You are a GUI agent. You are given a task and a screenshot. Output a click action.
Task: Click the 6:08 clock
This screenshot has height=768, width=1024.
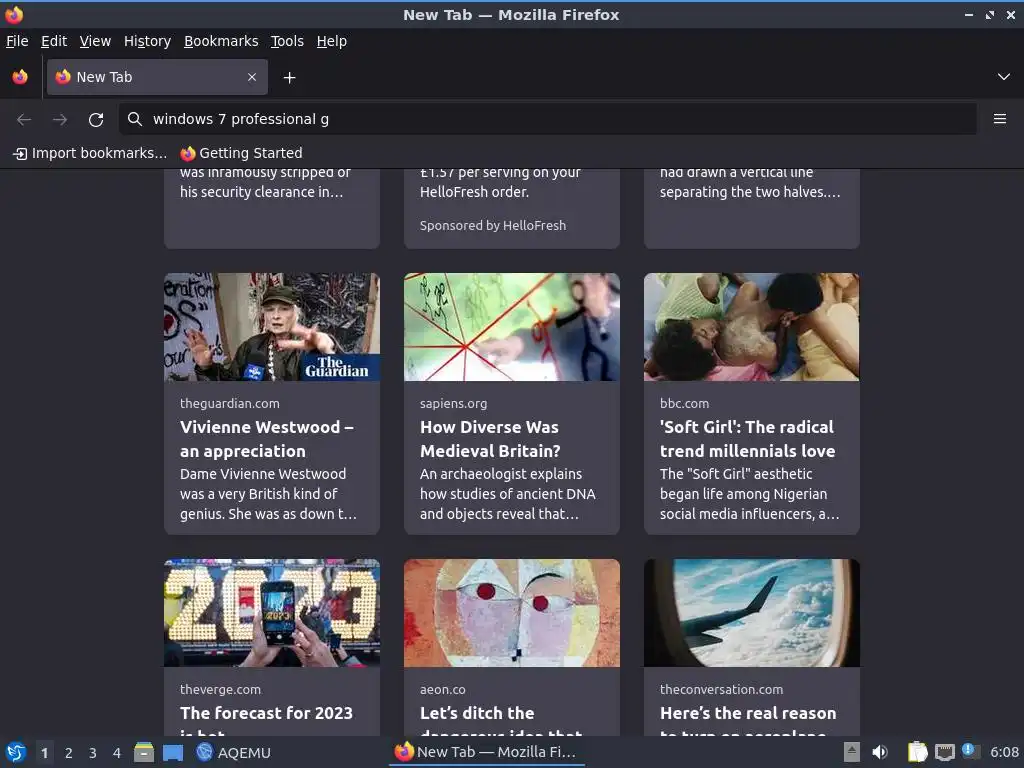point(1004,752)
